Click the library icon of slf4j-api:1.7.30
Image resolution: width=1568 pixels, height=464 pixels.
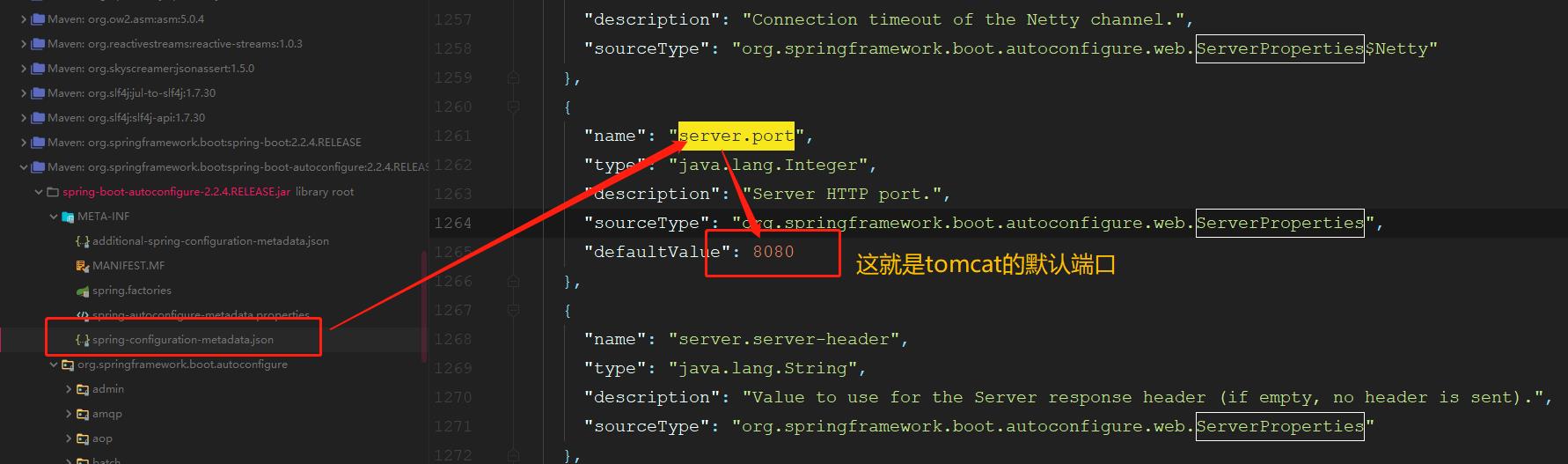click(38, 117)
